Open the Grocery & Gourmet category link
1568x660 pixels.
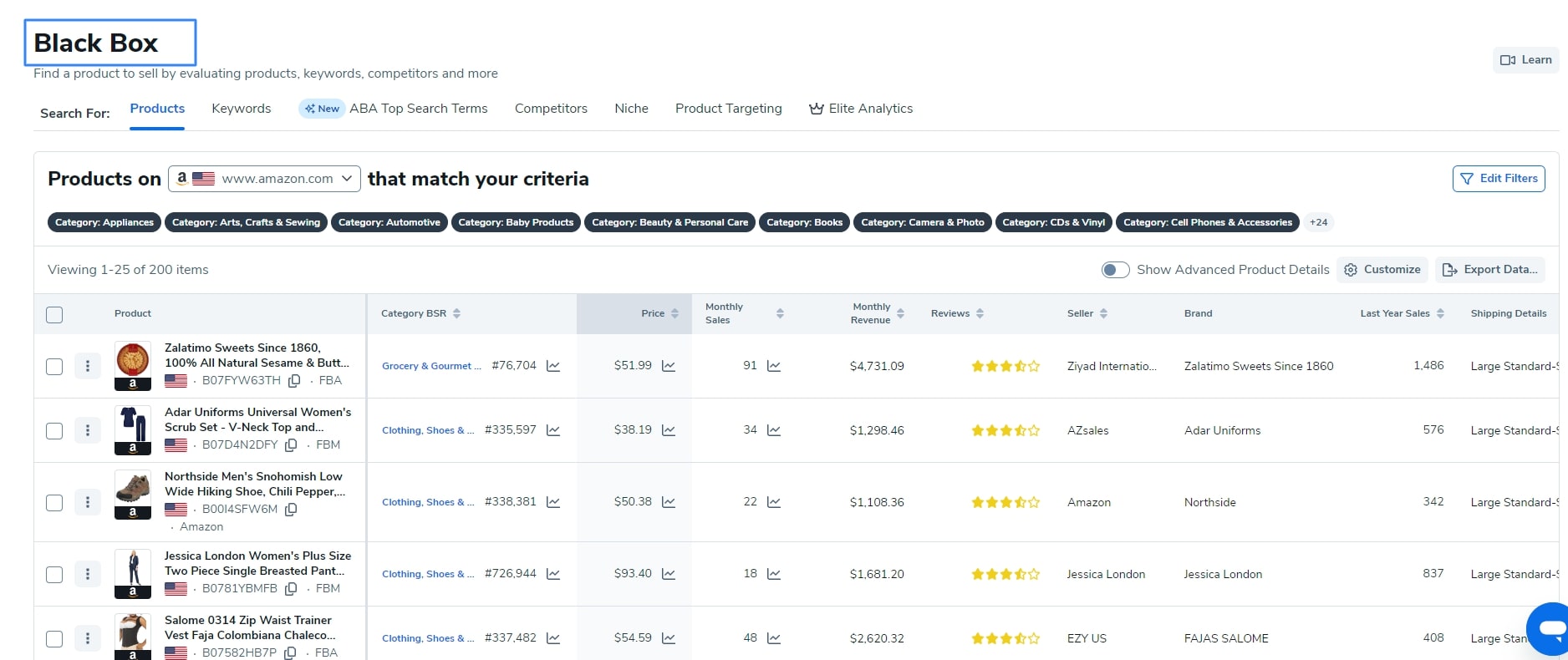[431, 366]
